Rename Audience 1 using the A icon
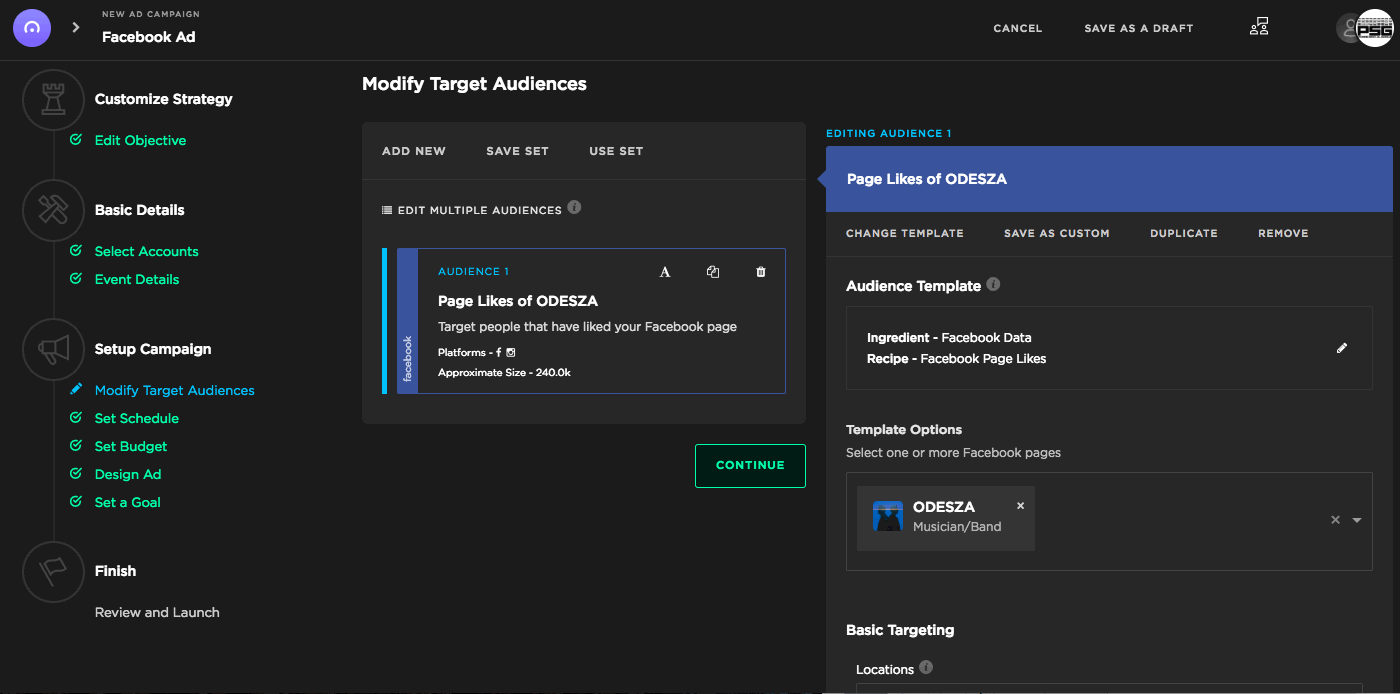This screenshot has height=694, width=1400. tap(665, 272)
